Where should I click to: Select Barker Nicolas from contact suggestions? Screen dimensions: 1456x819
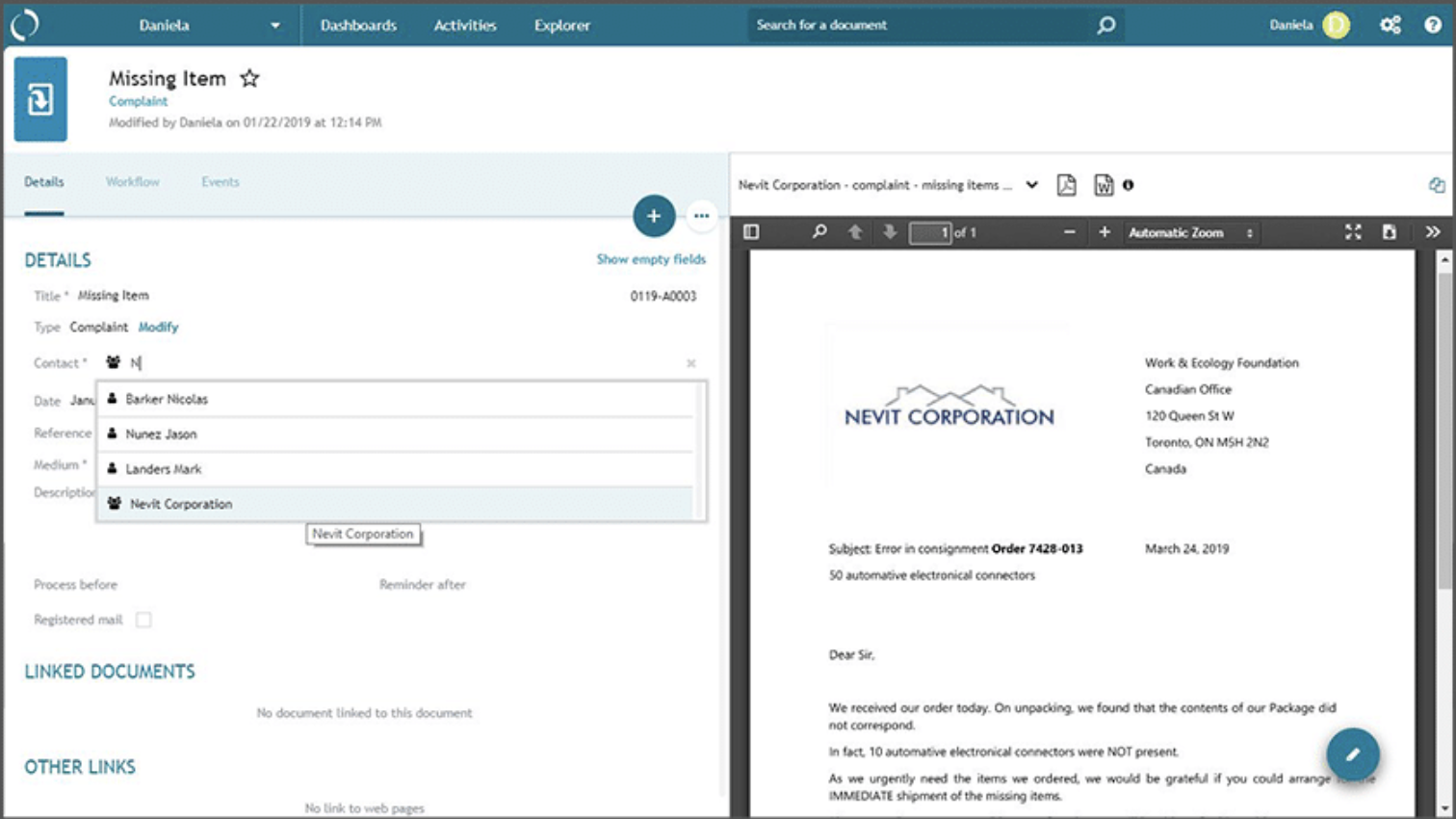(x=395, y=399)
